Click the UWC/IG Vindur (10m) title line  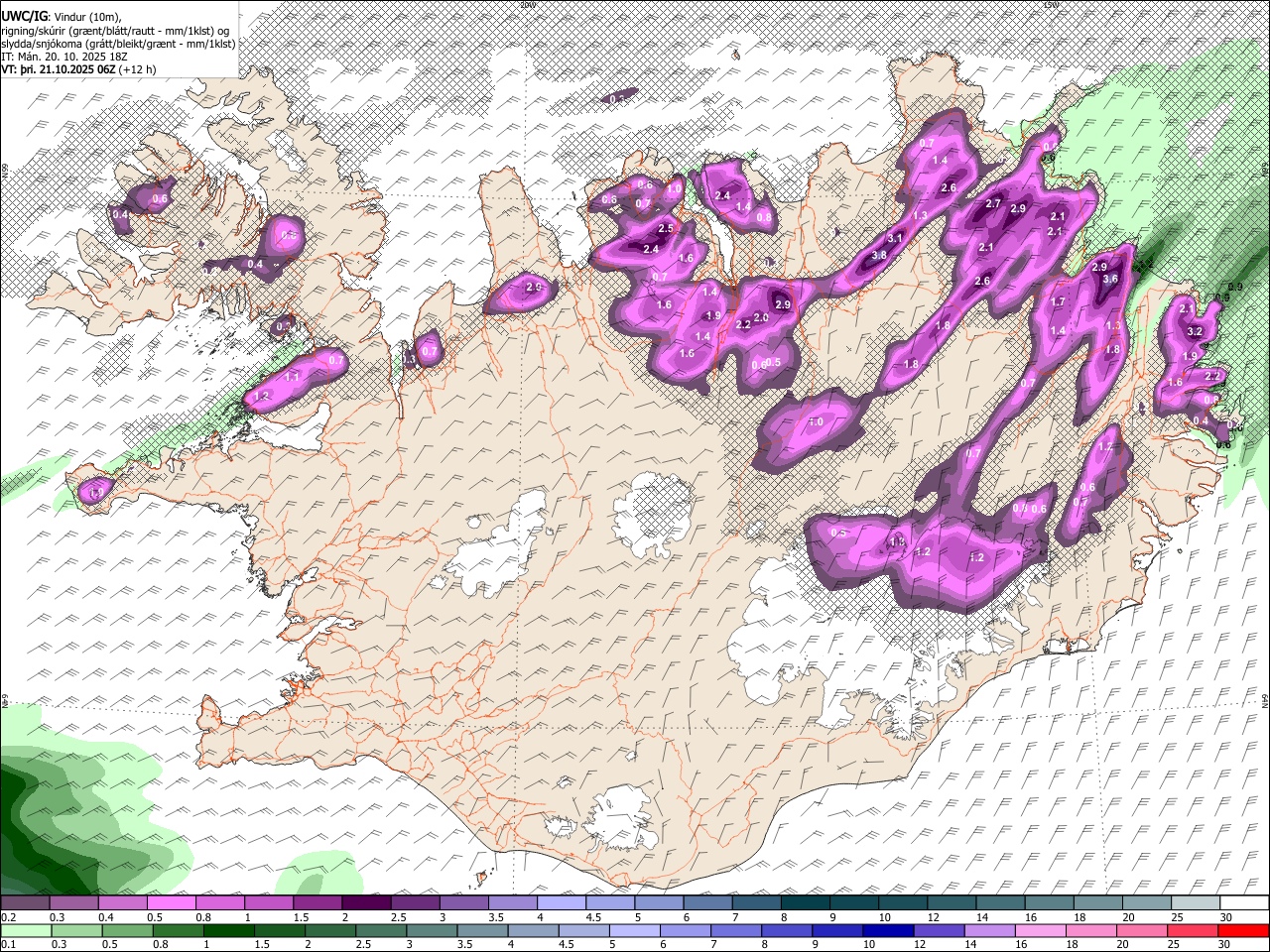(x=62, y=17)
